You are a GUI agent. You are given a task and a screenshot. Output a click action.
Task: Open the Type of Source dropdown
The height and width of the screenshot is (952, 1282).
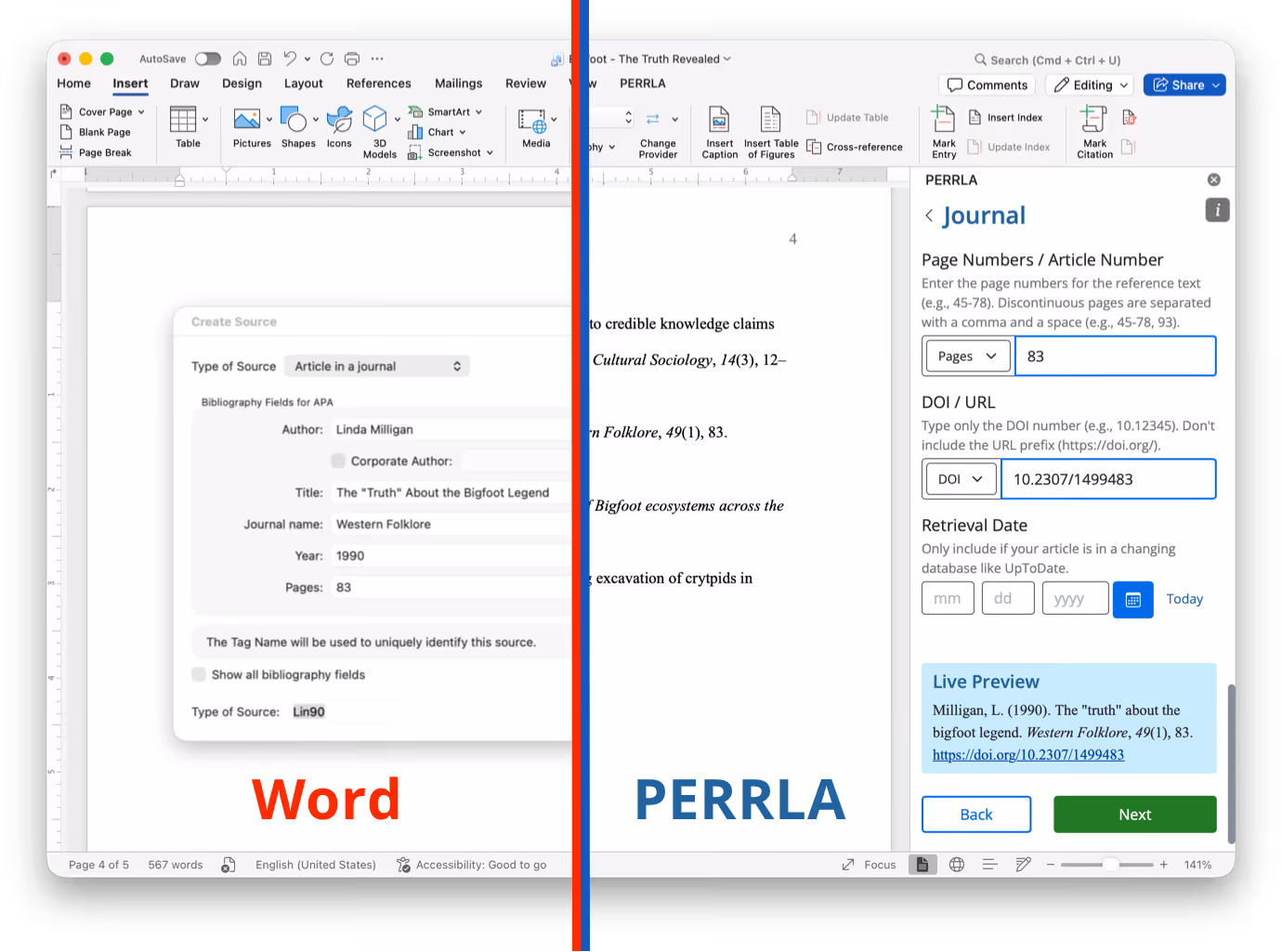coord(377,366)
